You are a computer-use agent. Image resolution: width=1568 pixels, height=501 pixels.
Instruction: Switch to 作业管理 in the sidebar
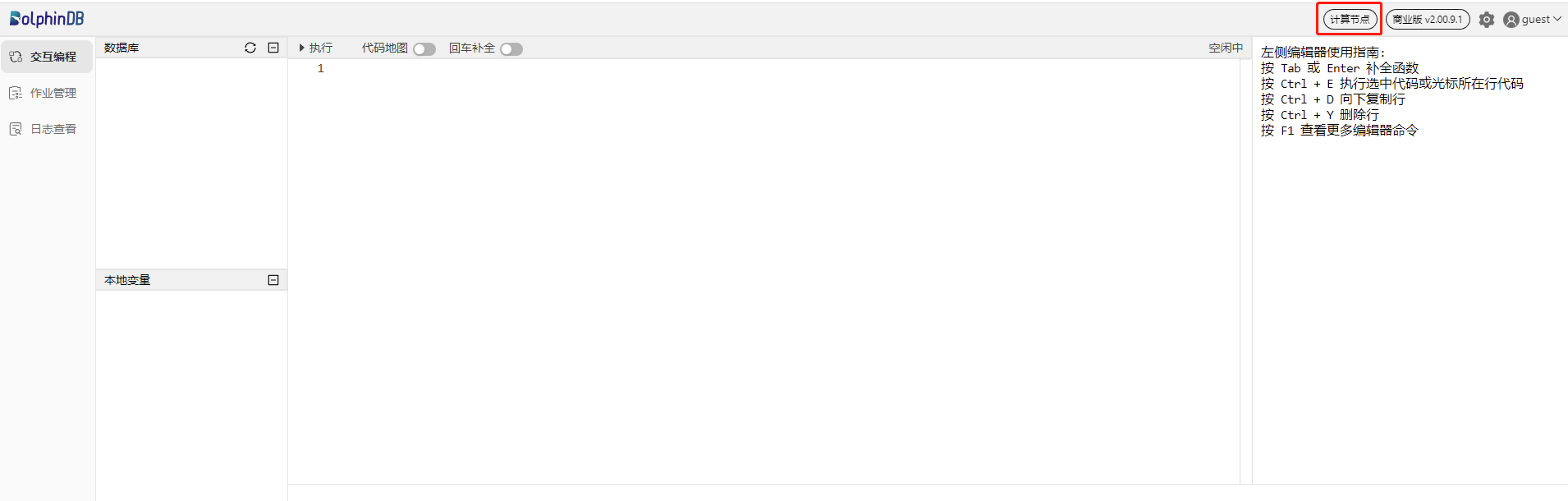pyautogui.click(x=53, y=93)
